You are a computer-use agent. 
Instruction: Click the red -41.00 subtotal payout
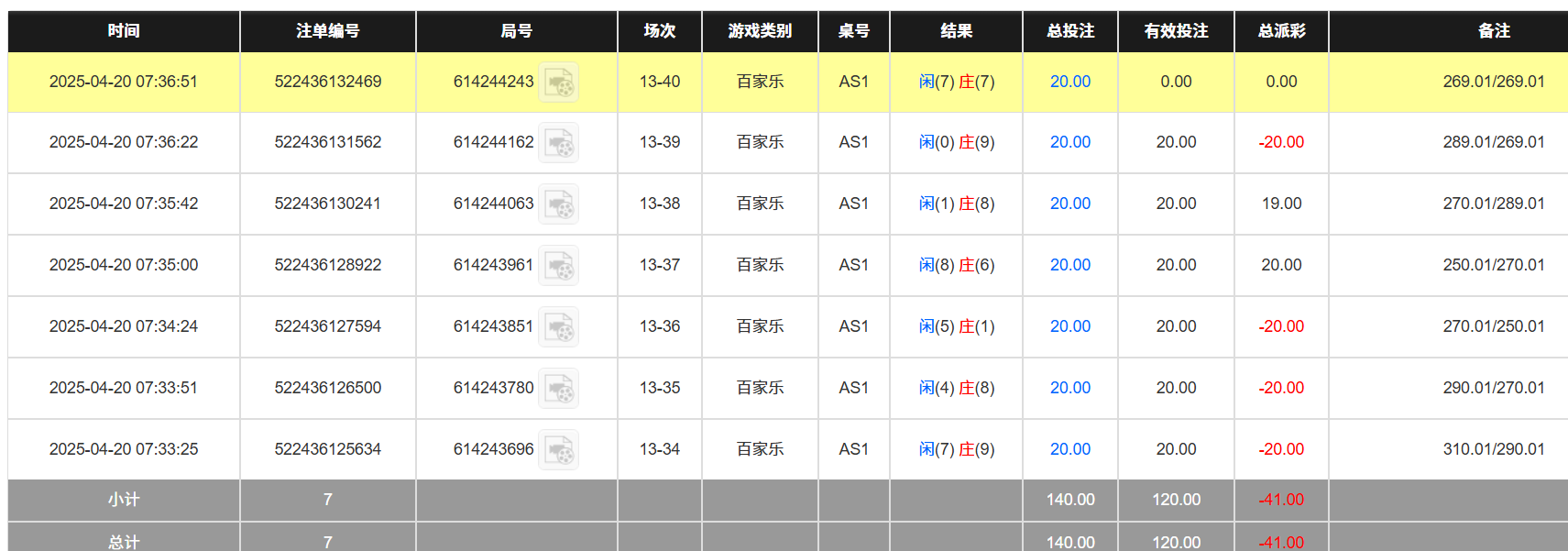[x=1281, y=500]
